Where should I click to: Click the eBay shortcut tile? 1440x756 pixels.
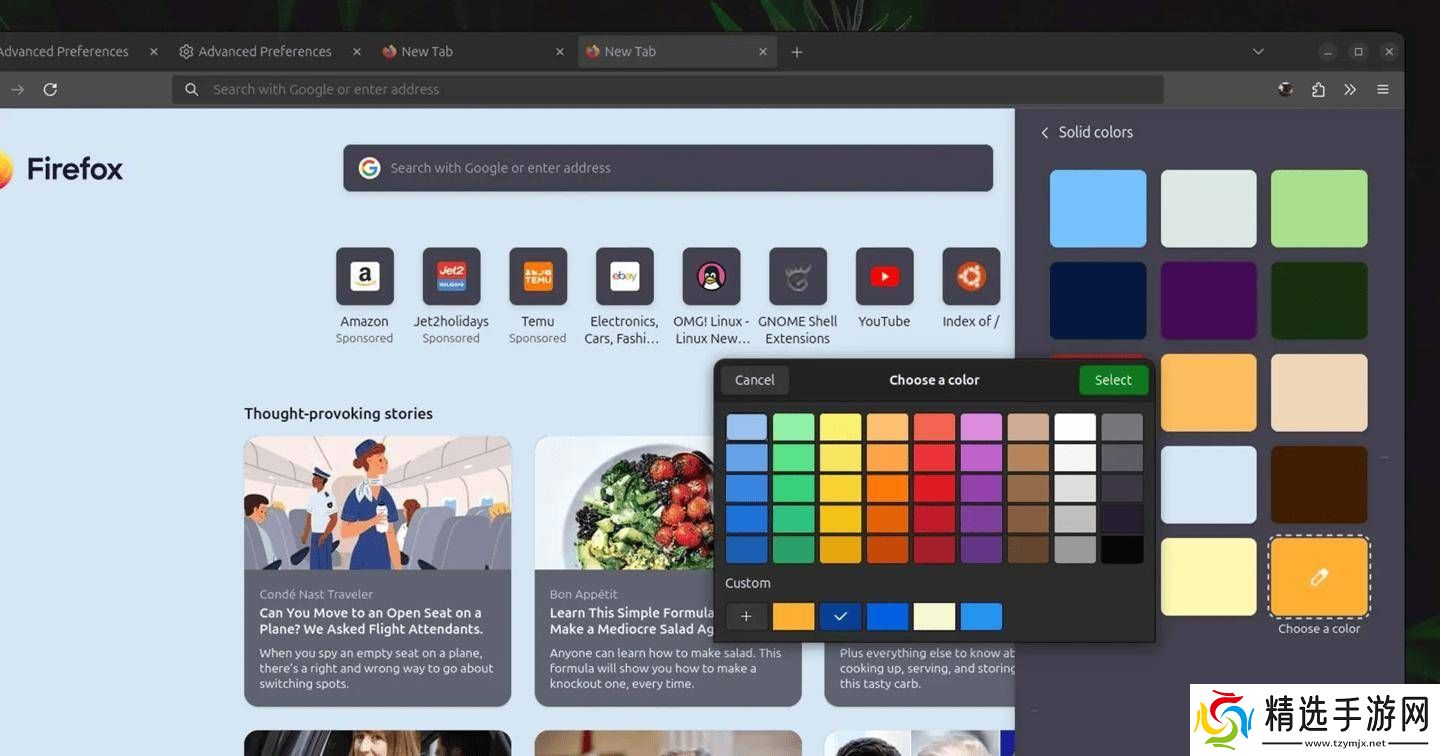coord(625,277)
